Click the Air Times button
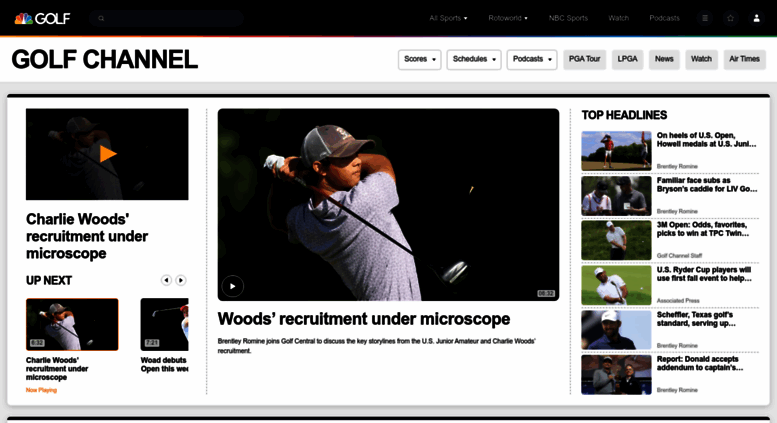Screen dimensions: 777x423 (744, 59)
